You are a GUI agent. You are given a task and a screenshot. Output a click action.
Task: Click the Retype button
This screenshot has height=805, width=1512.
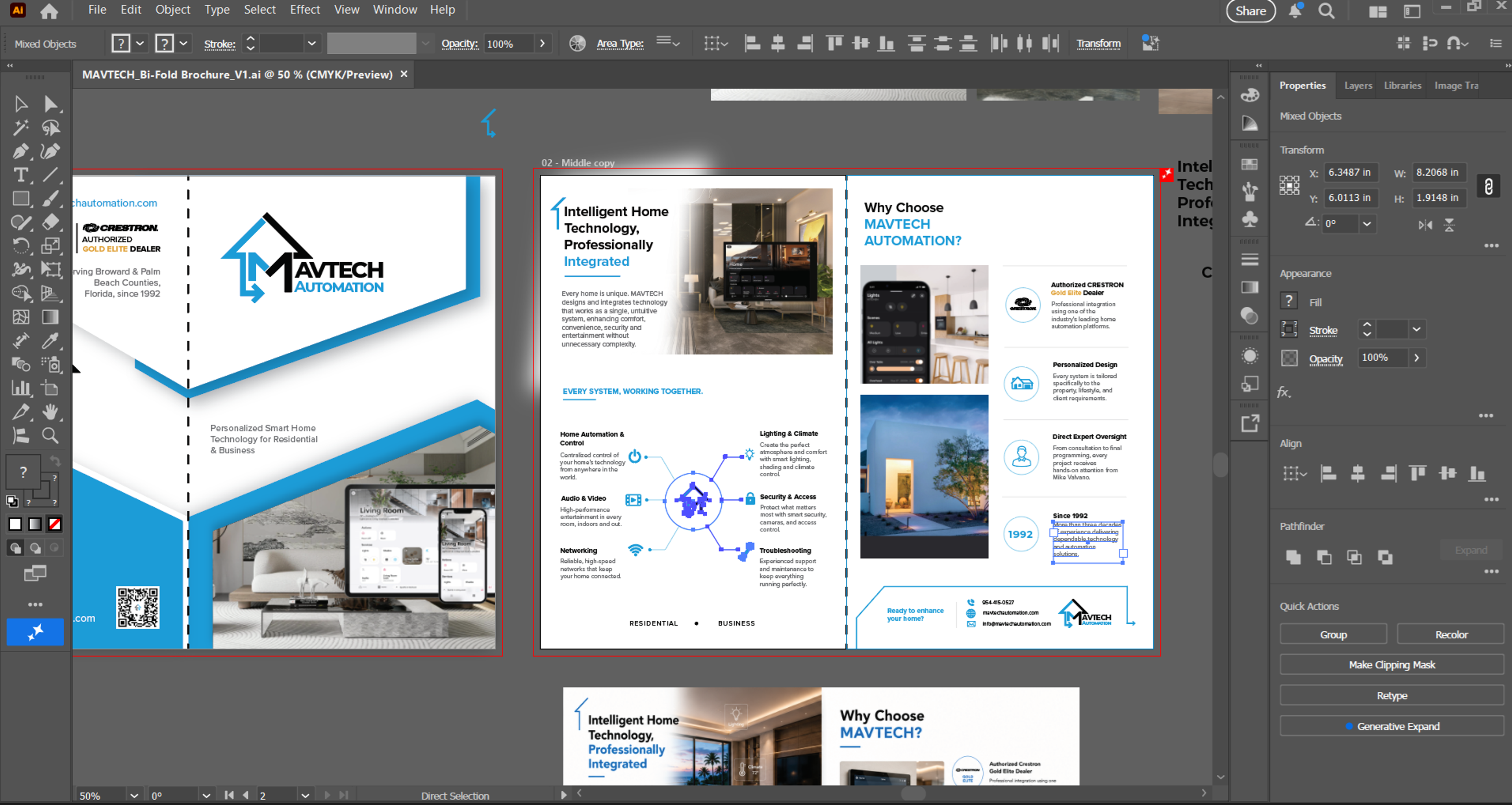(1392, 695)
